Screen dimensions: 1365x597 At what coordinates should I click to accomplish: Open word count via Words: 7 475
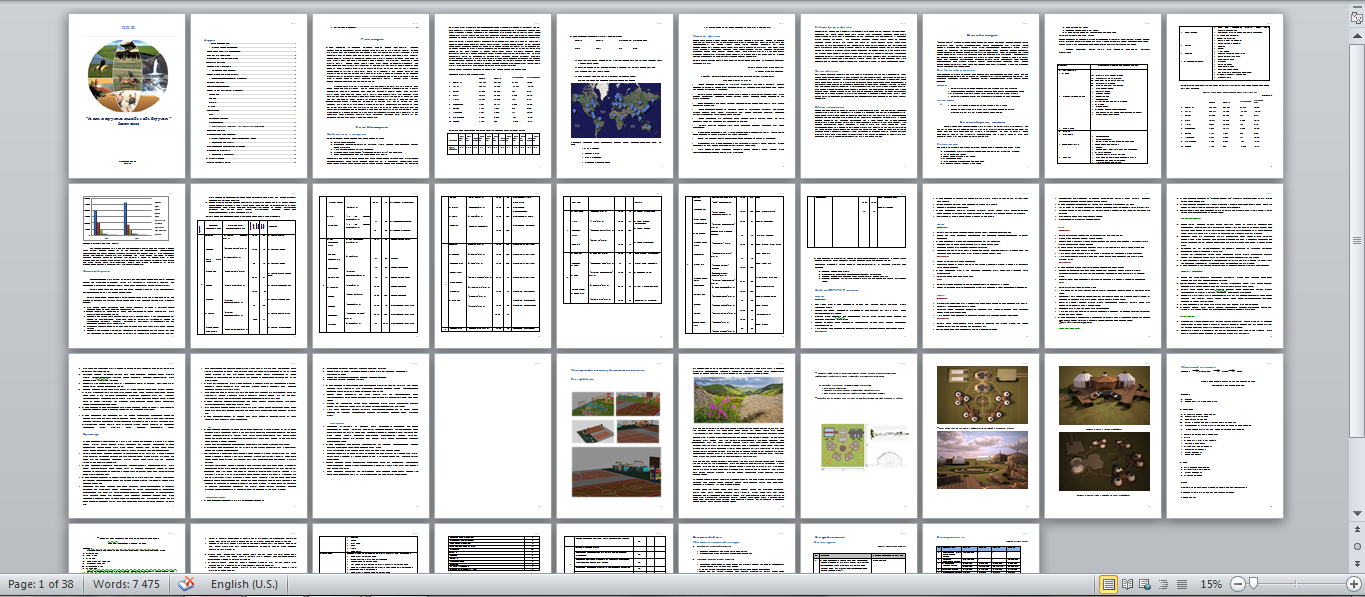coord(125,584)
